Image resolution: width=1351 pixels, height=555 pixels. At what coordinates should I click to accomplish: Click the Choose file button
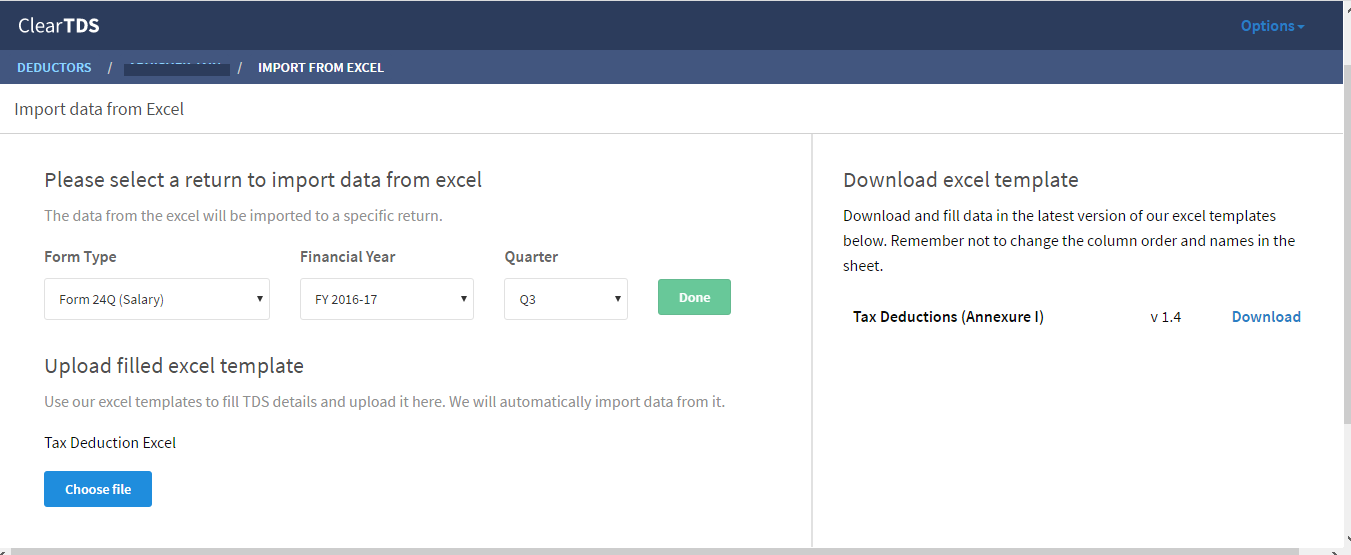coord(98,489)
